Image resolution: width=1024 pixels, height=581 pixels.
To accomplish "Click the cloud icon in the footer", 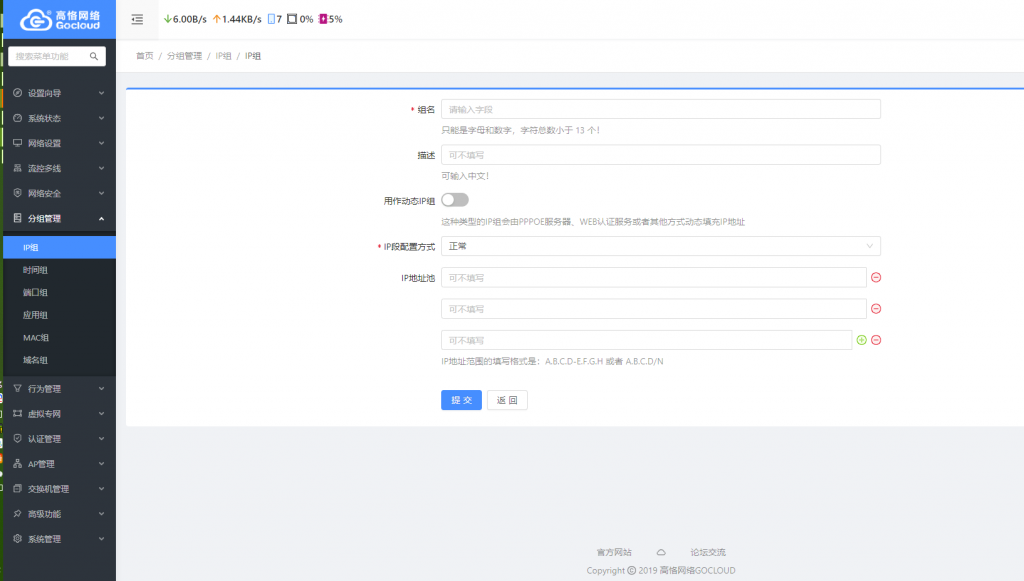I will click(661, 552).
